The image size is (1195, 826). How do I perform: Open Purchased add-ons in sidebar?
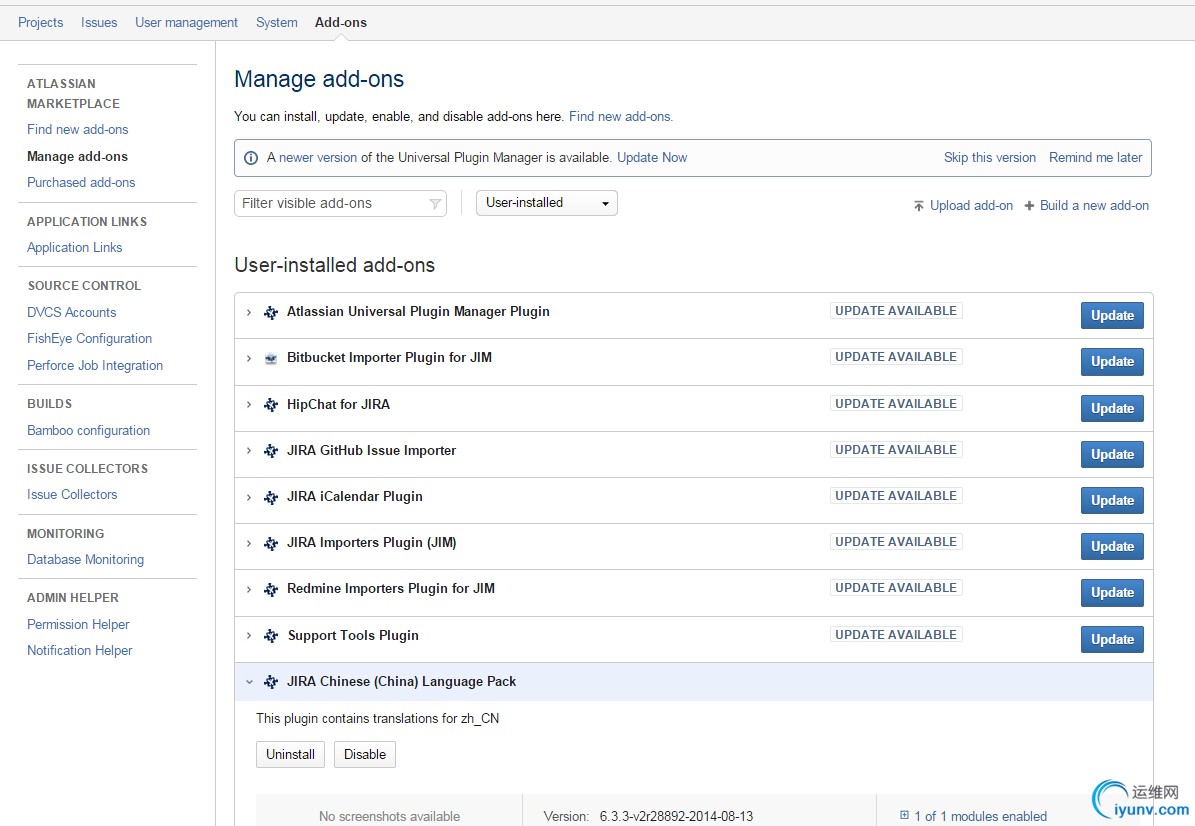coord(81,182)
